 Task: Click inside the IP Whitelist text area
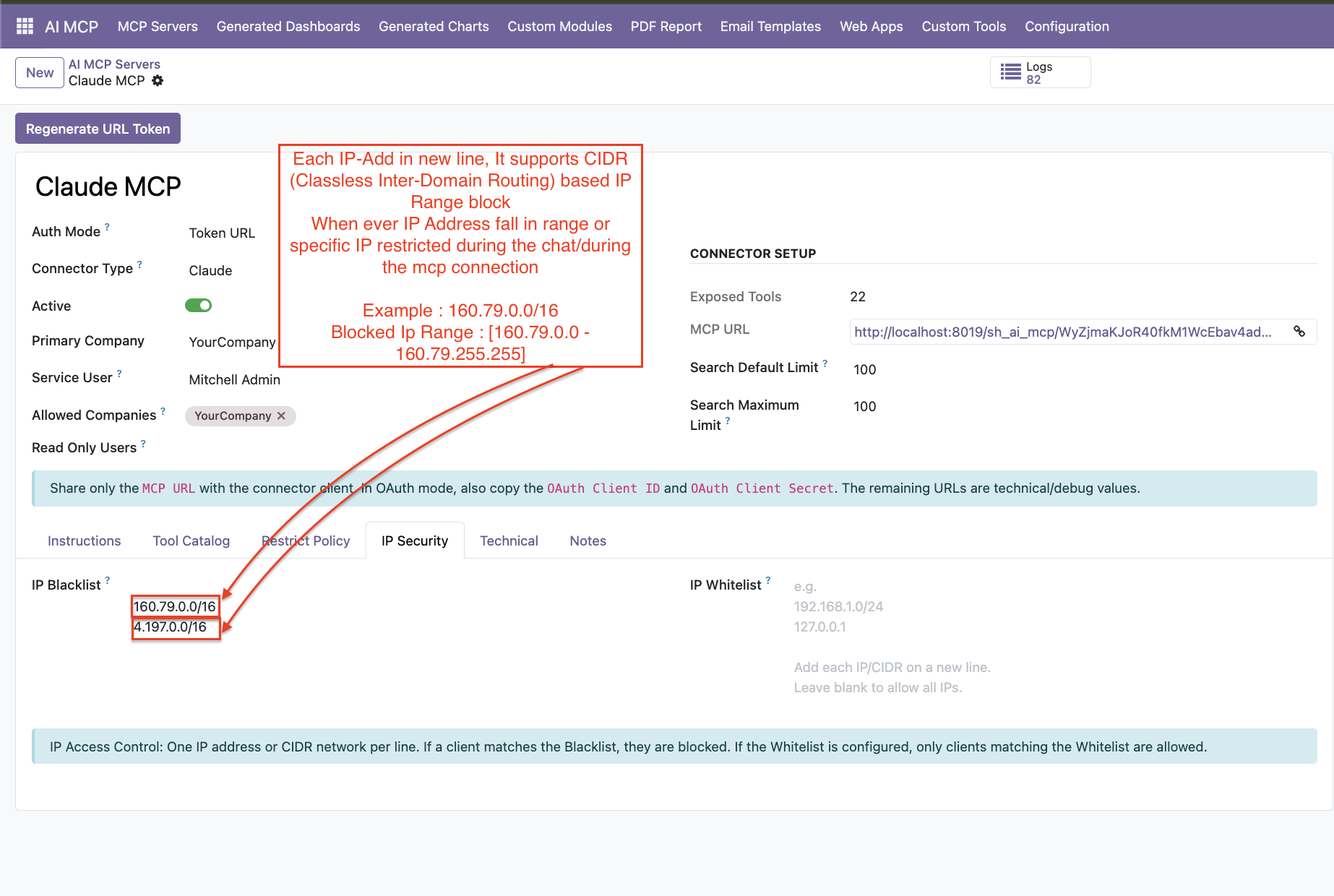click(x=1055, y=637)
